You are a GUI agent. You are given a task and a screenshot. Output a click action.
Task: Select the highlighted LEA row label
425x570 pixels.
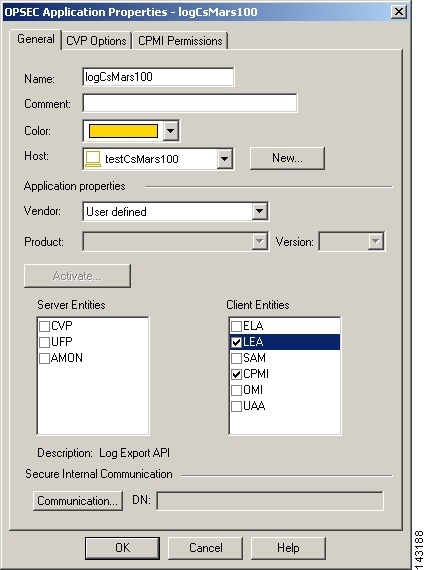tap(253, 342)
